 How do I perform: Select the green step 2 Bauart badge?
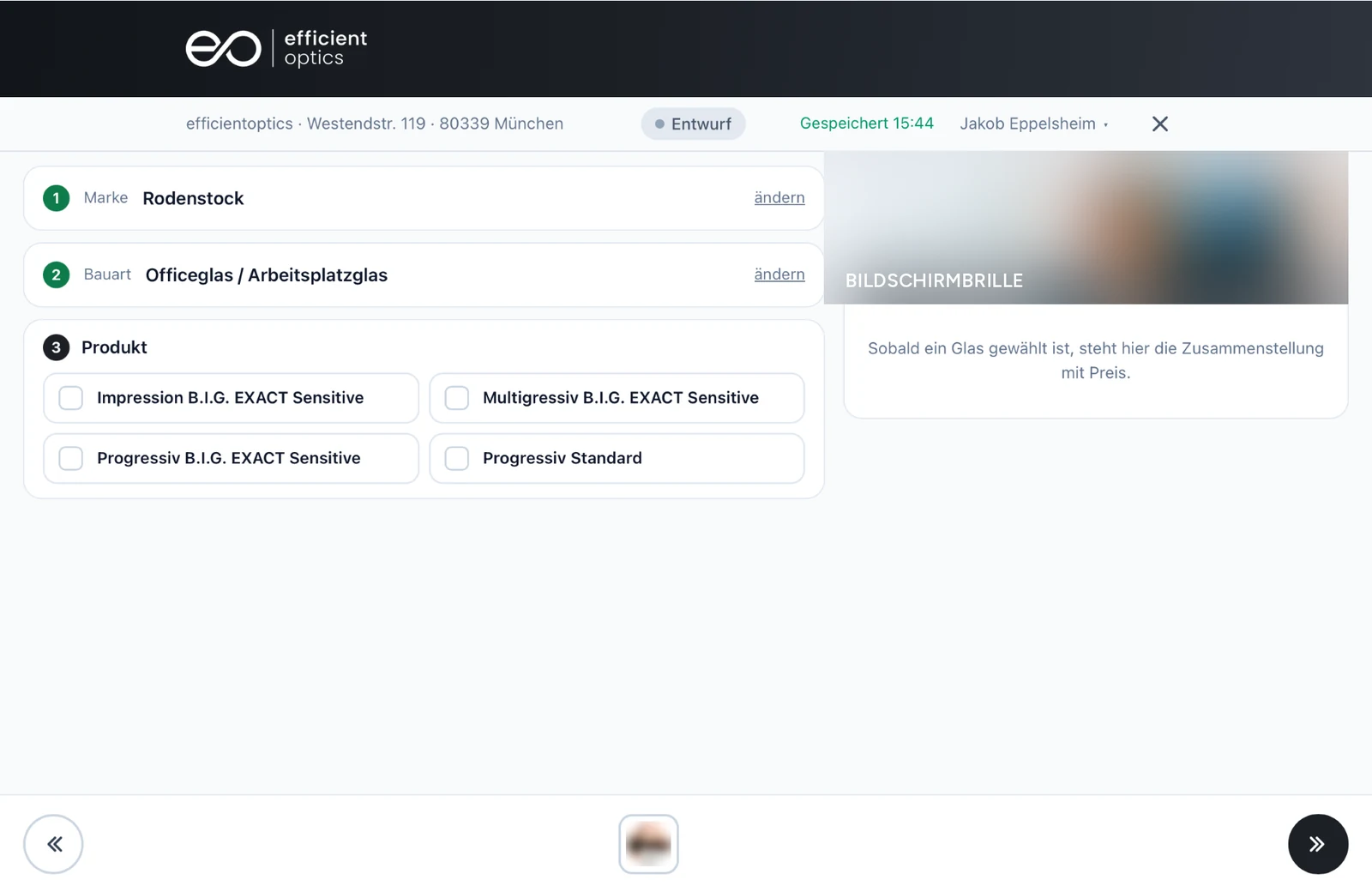click(x=57, y=275)
